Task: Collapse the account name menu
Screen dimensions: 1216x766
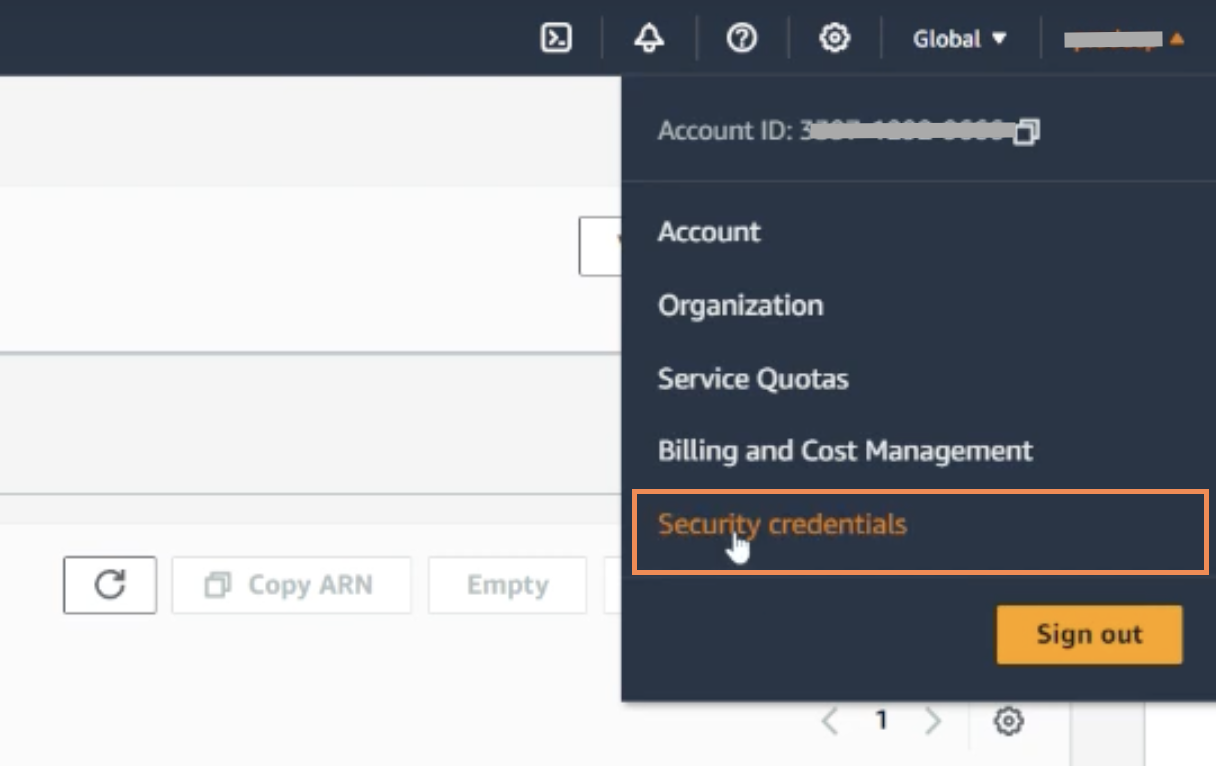Action: [1124, 39]
